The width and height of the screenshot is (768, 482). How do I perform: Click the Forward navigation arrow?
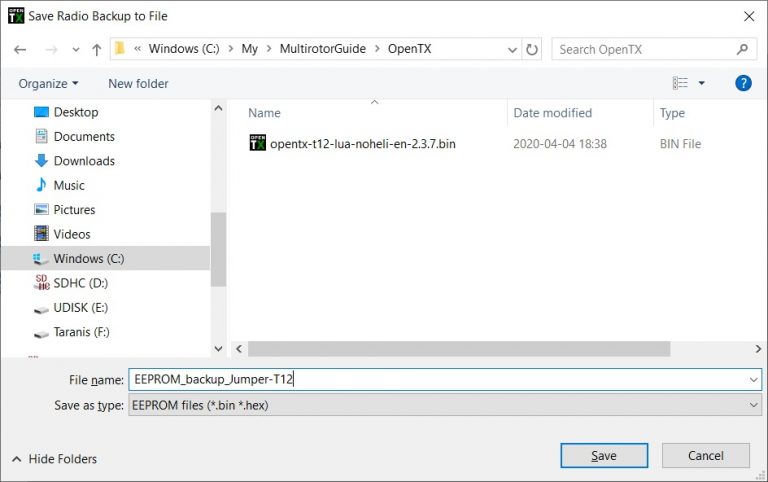(x=51, y=49)
